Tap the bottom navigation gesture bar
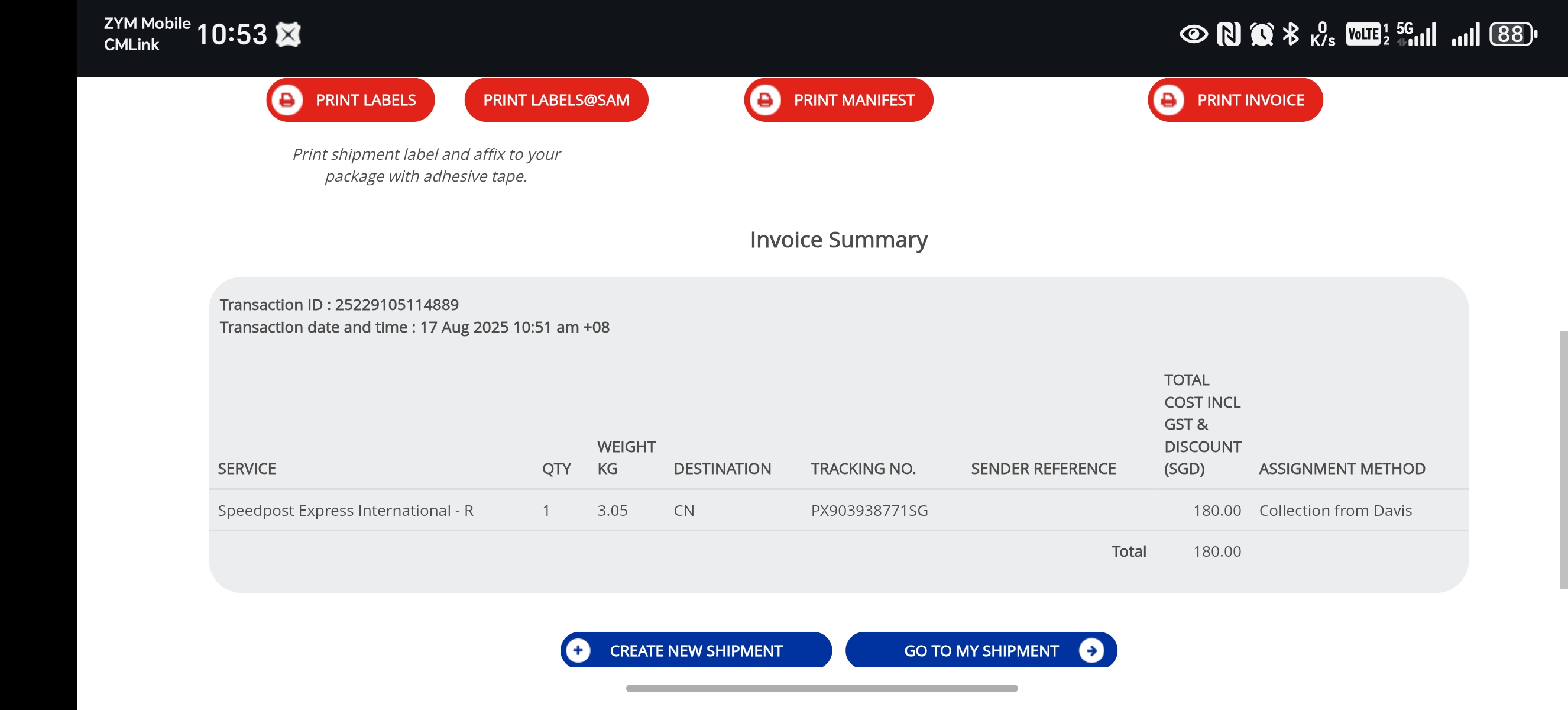This screenshot has height=710, width=1568. tap(821, 688)
